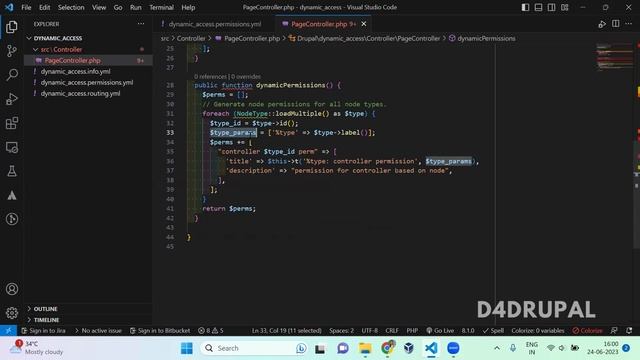Click the Colorize status bar button

click(x=587, y=331)
